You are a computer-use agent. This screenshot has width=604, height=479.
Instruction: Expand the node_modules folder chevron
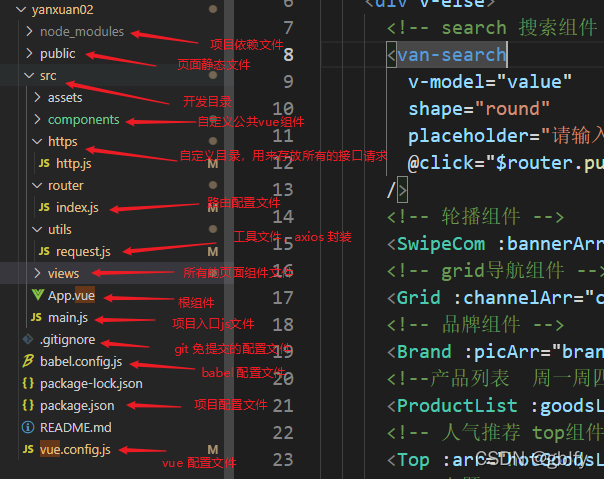pos(29,31)
